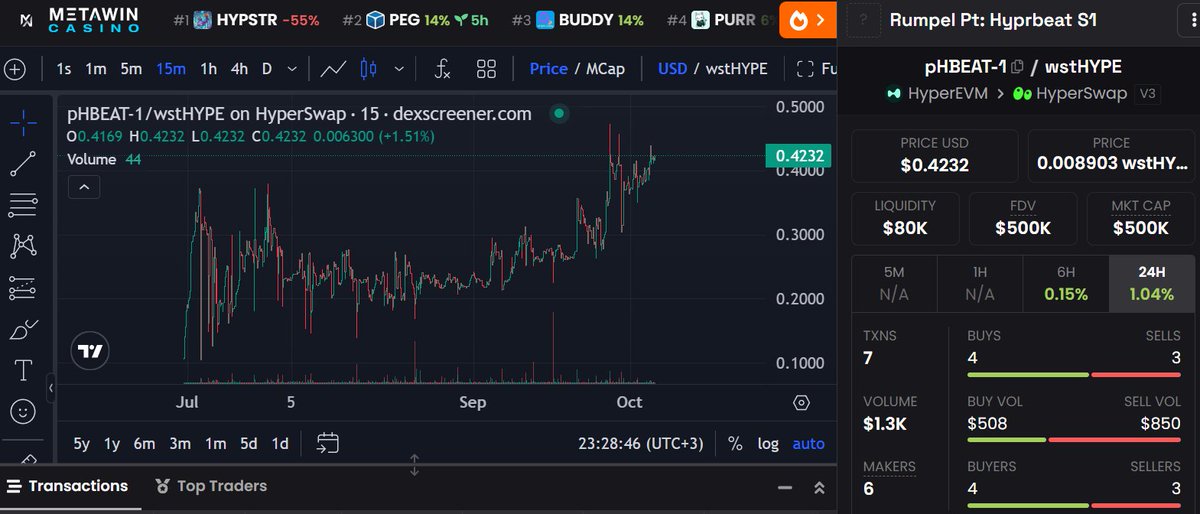Switch chart style to line chart

[333, 69]
